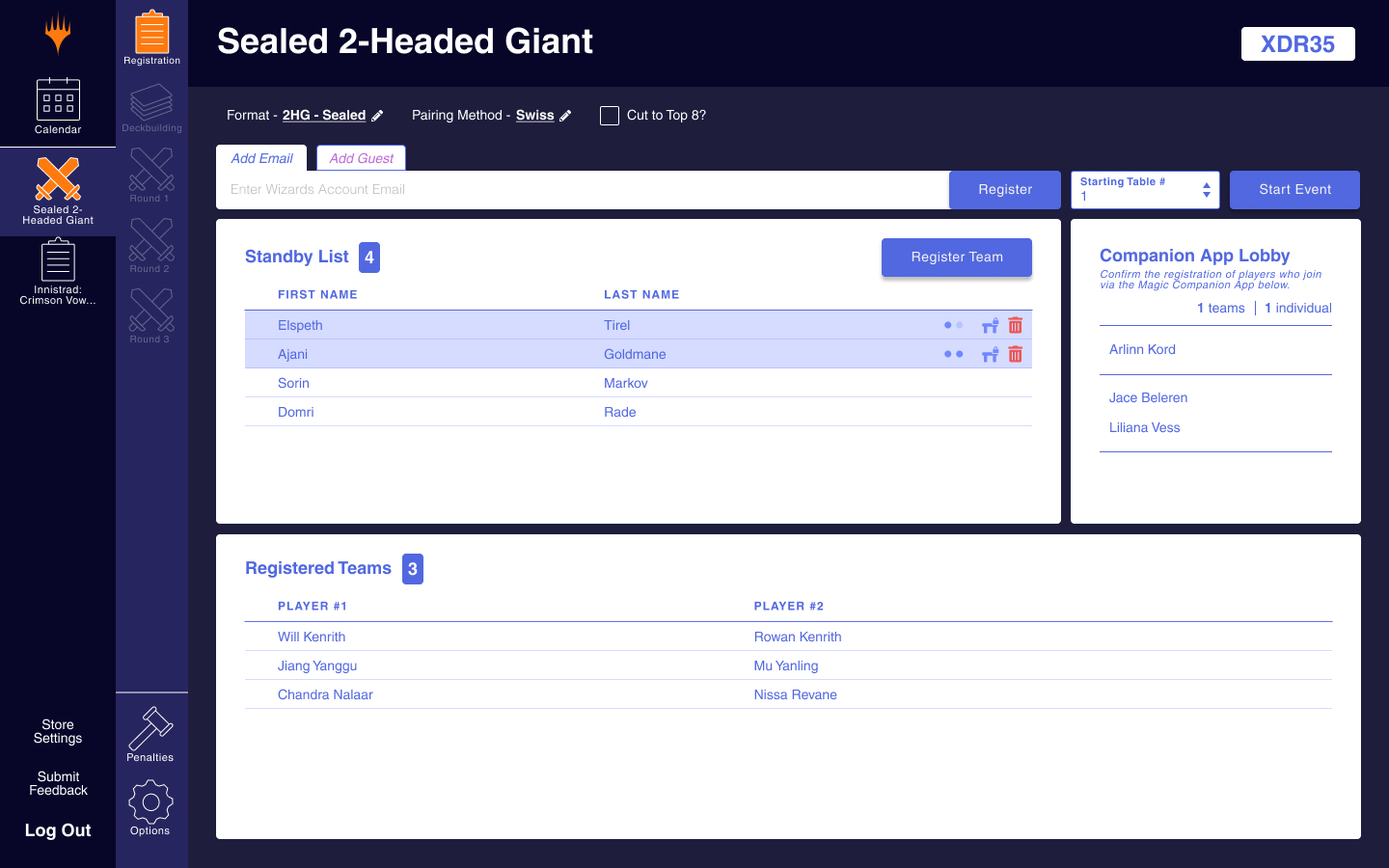Screen dimensions: 1389x868
Task: Select the Will Kenrith registered team
Action: tap(788, 637)
